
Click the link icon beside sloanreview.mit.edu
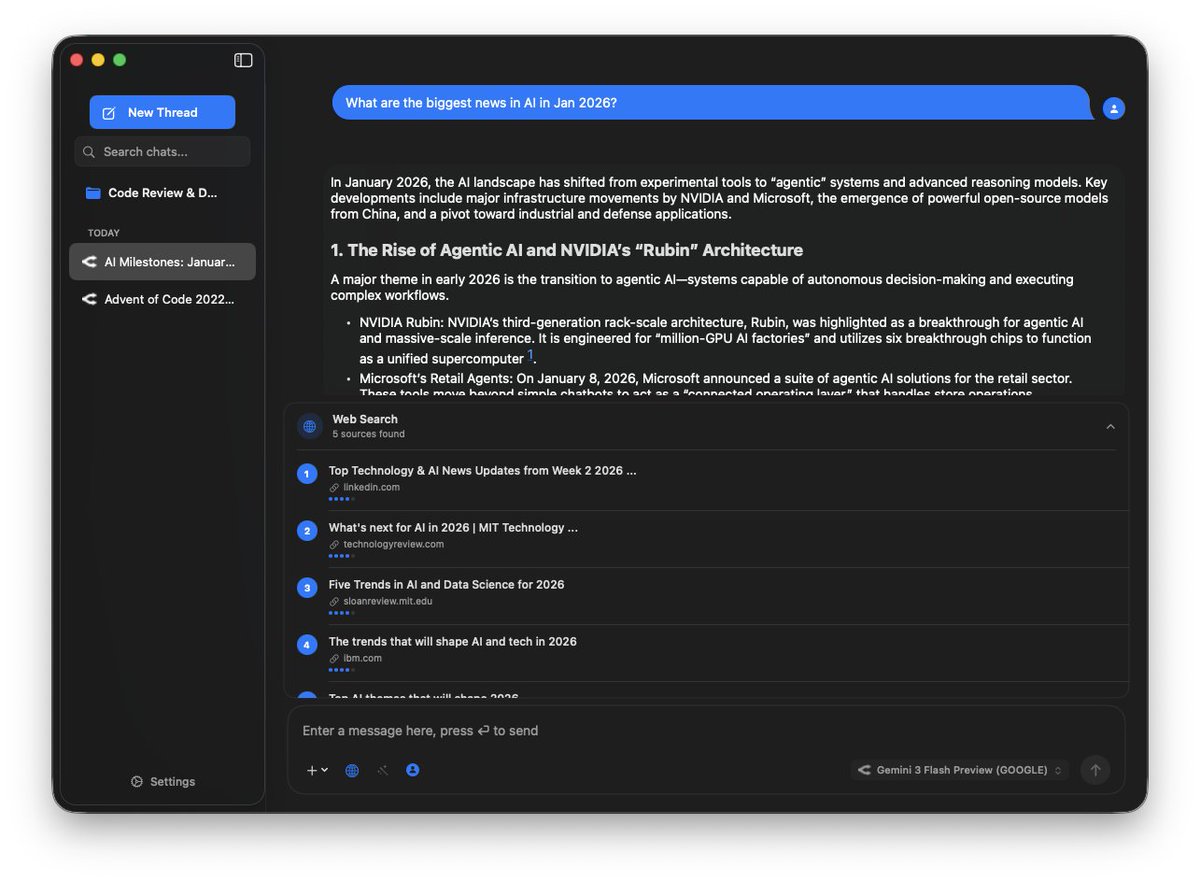tap(335, 602)
